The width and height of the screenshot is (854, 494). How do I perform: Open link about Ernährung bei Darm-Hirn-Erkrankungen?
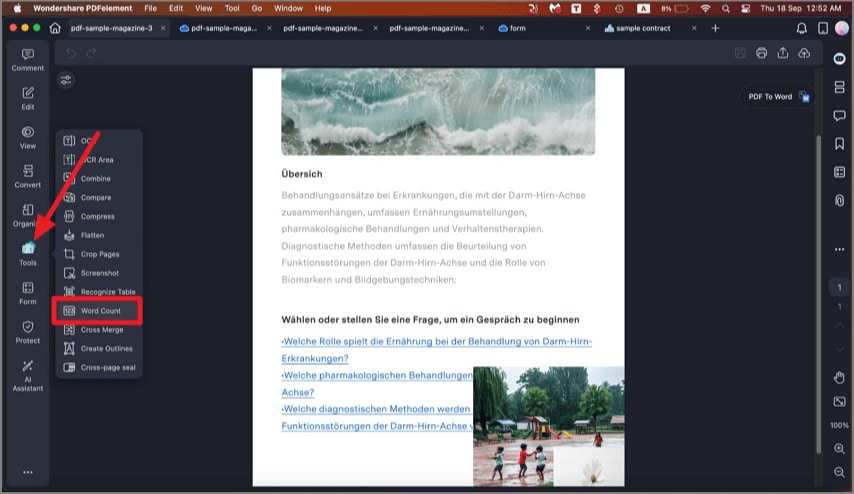click(436, 350)
